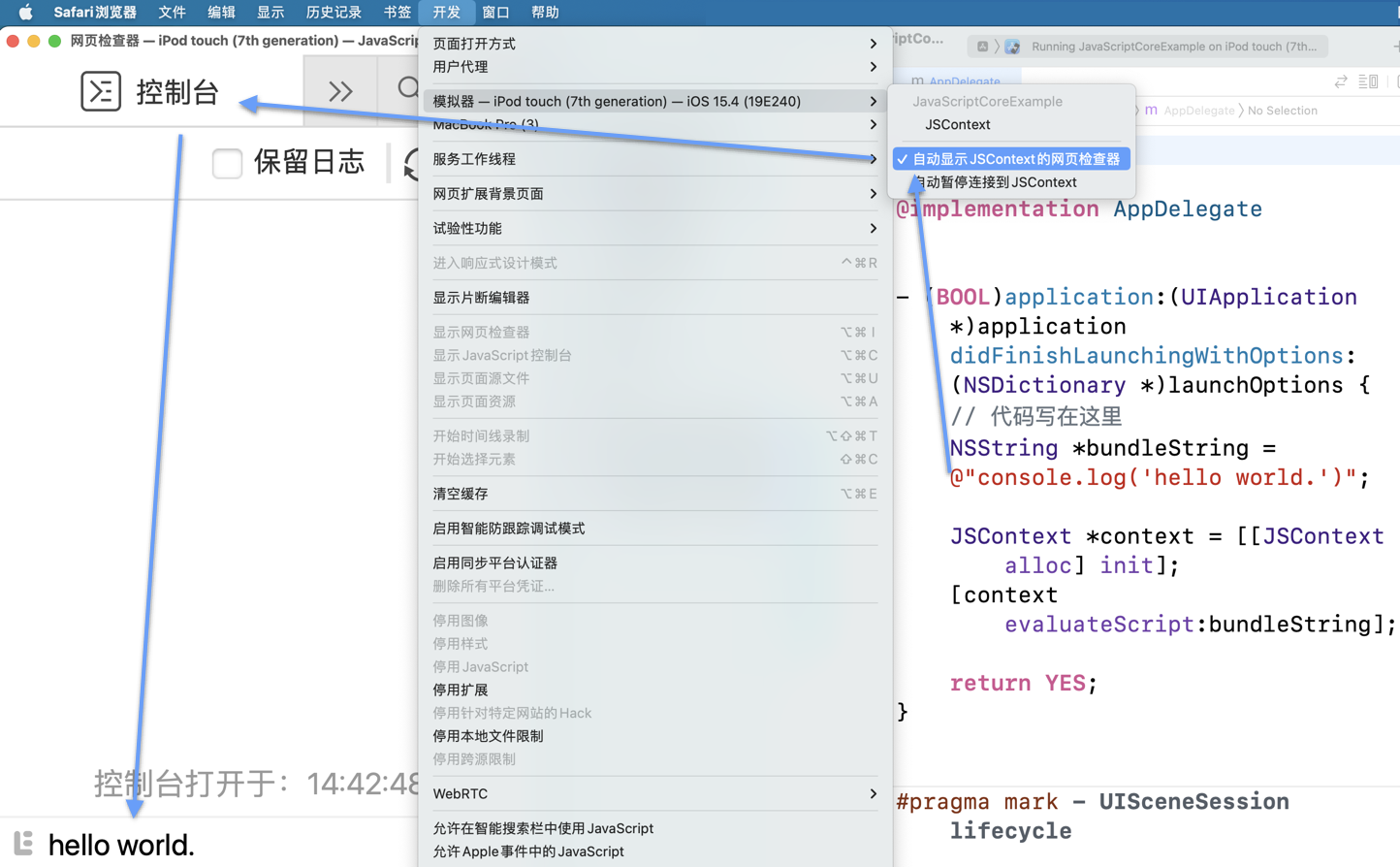Click the search magnifier icon in inspector
Screen dimensions: 1400x867
408,89
